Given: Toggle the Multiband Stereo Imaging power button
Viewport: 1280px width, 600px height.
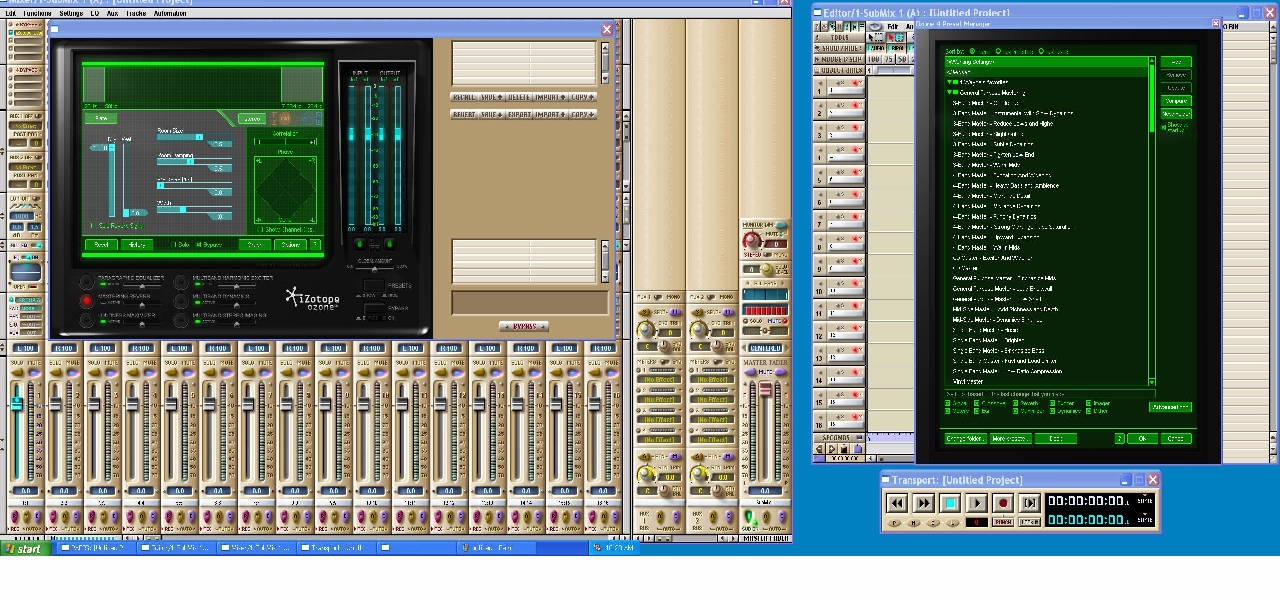Looking at the screenshot, I should point(181,320).
